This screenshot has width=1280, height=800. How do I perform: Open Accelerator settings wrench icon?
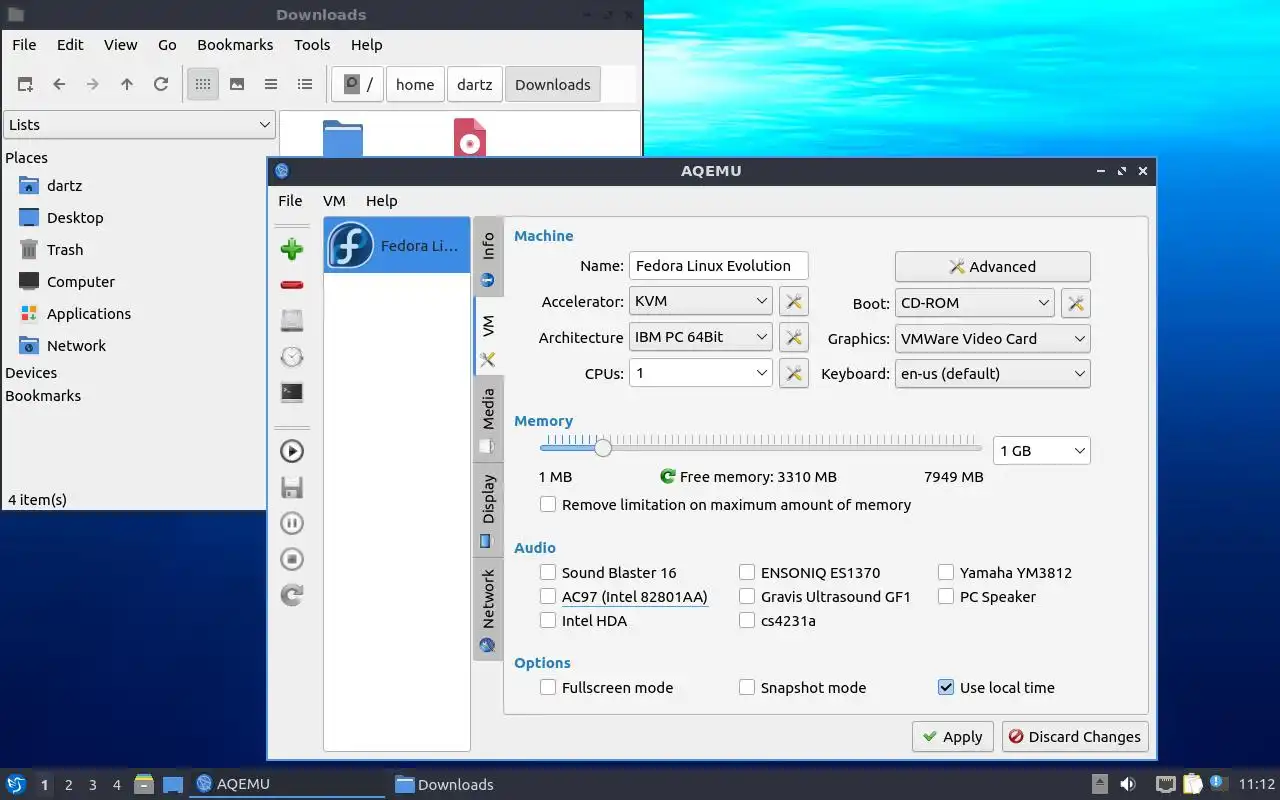[794, 301]
